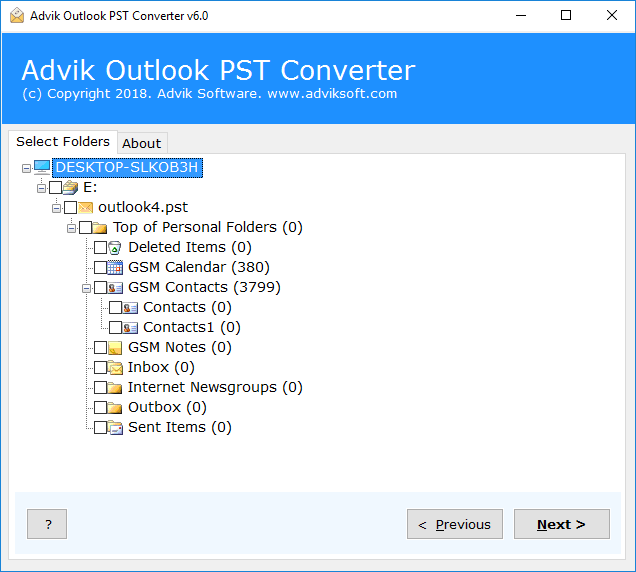Click the 'Sent Items (0)' label
636x572 pixels.
[x=180, y=427]
